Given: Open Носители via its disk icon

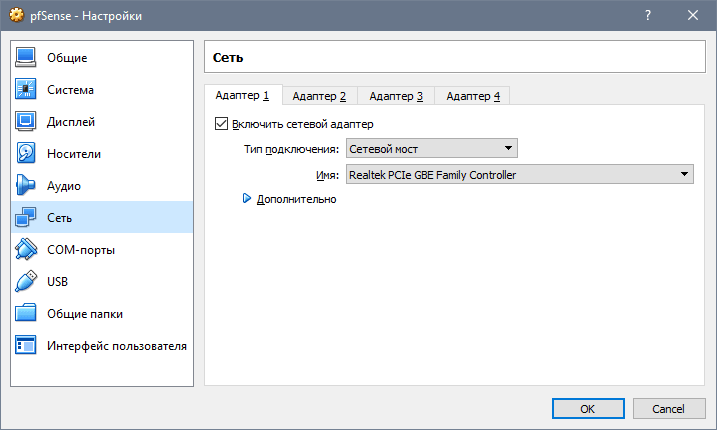Looking at the screenshot, I should tap(27, 154).
